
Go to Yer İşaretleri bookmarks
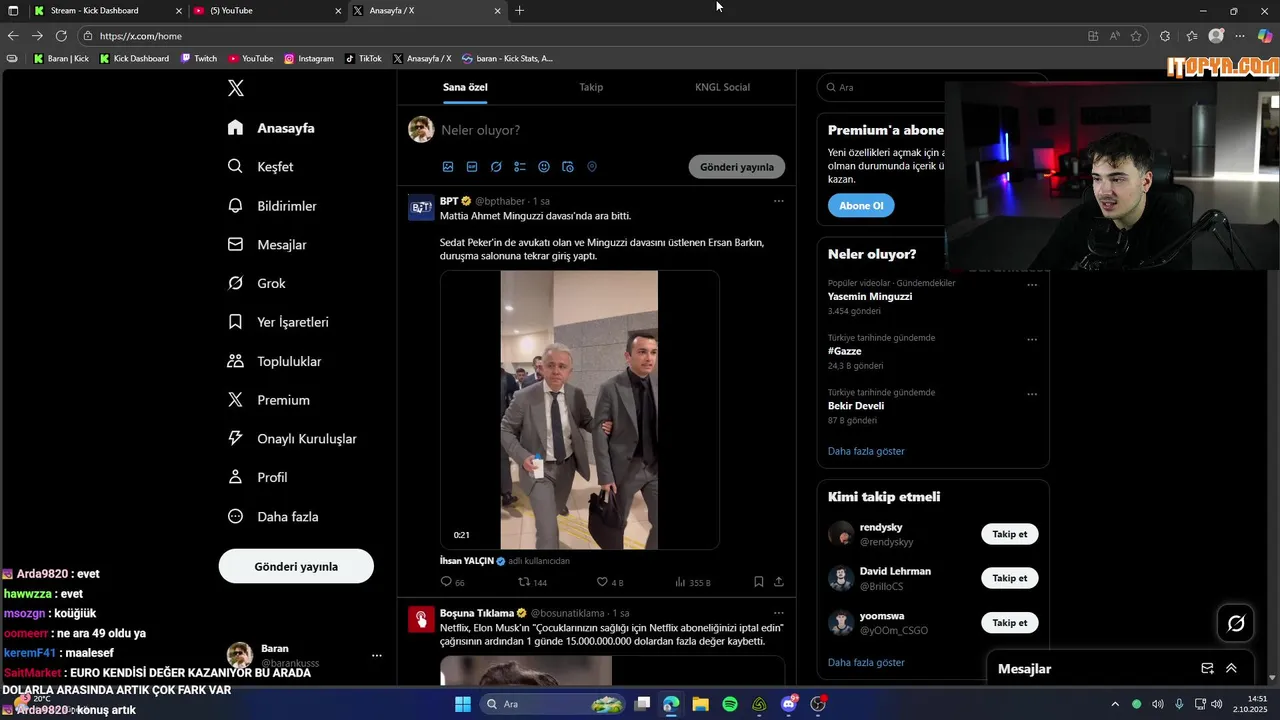[278, 322]
